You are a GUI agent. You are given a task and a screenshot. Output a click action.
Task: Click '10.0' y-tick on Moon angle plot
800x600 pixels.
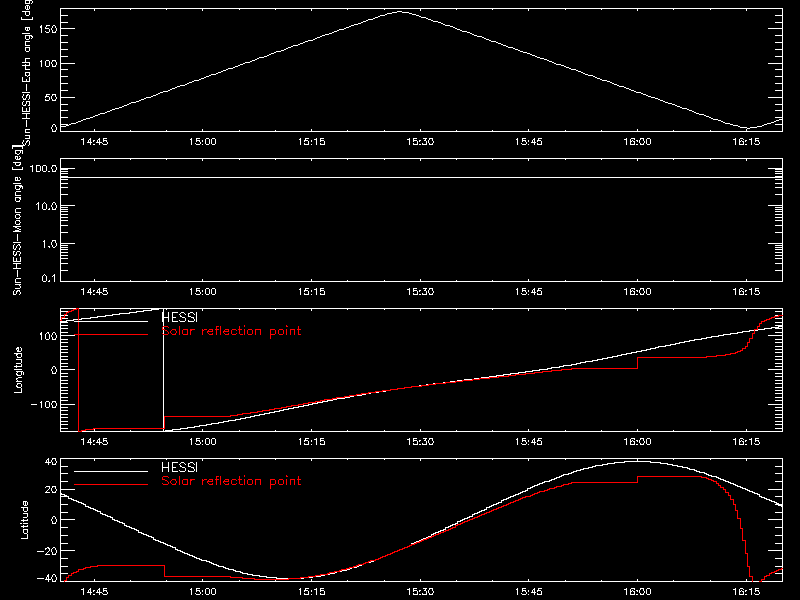coord(46,207)
